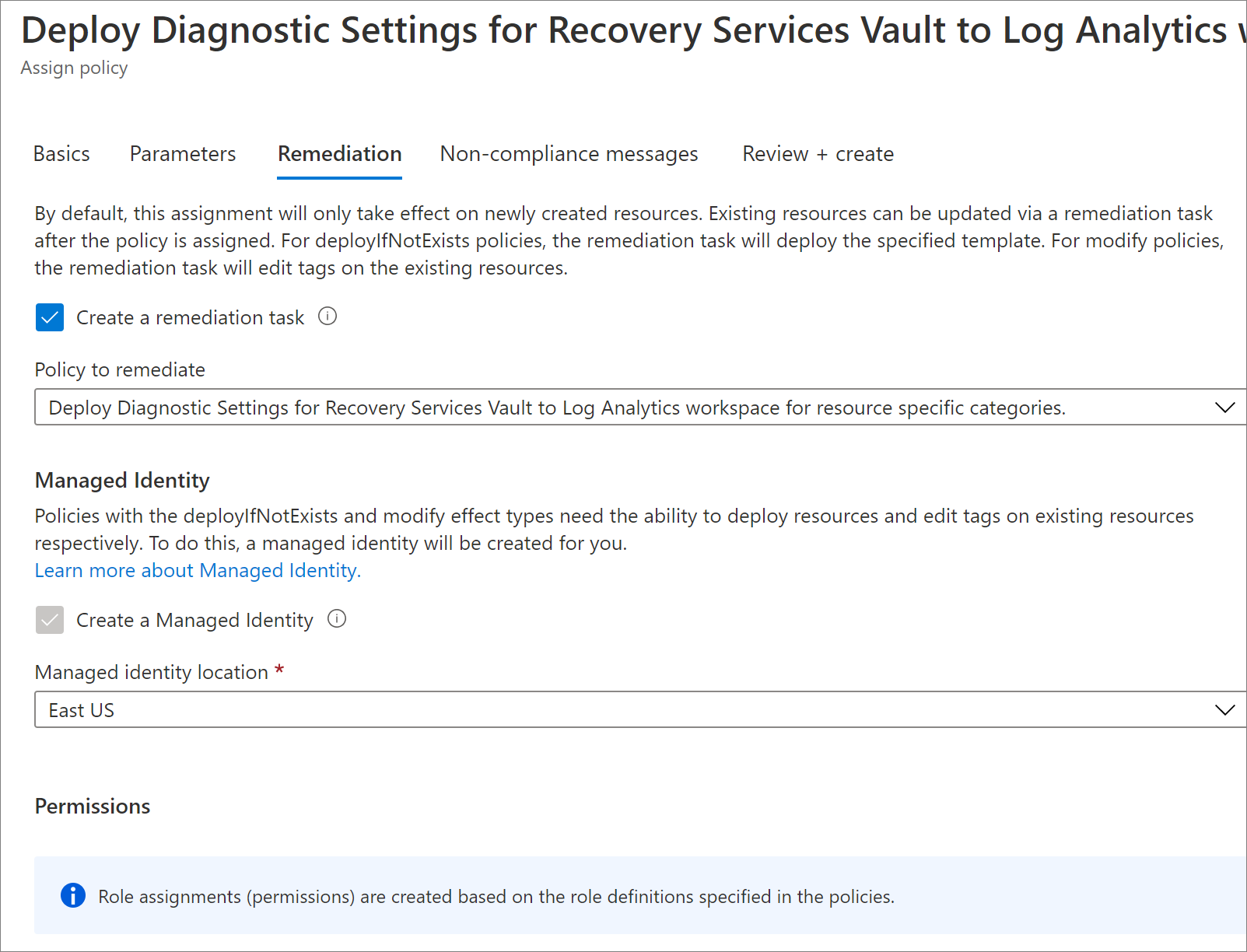Open the Review + create tab
This screenshot has height=952, width=1247.
(818, 154)
